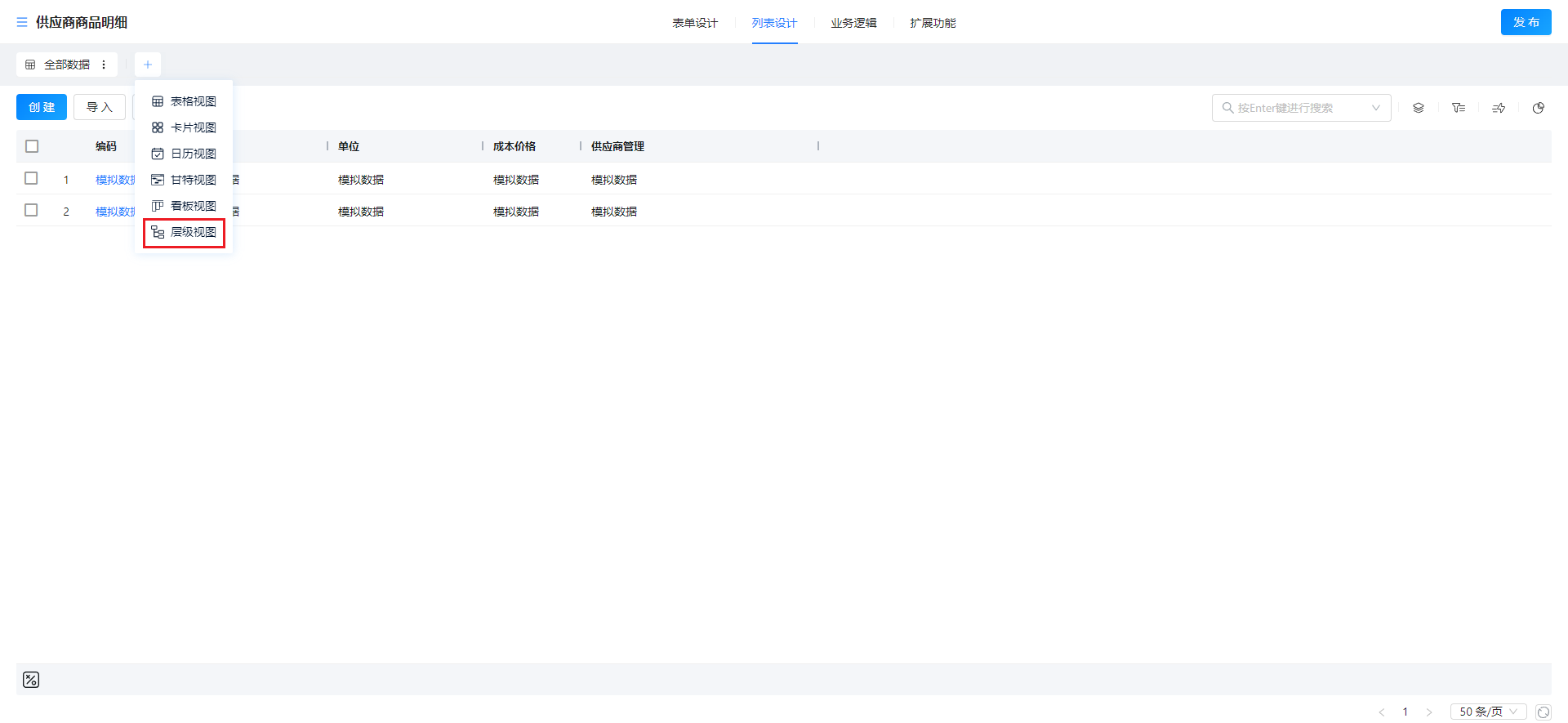Viewport: 1568px width, 723px height.
Task: Expand the 50 条/页 page size dropdown
Action: point(1488,712)
